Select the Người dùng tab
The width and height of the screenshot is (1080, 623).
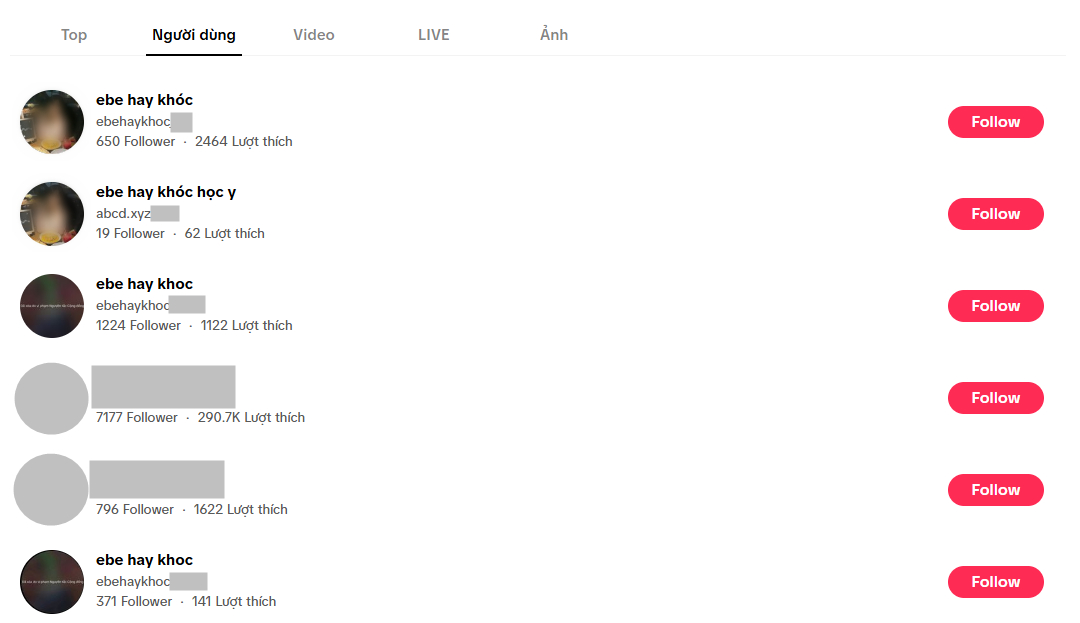click(x=194, y=34)
